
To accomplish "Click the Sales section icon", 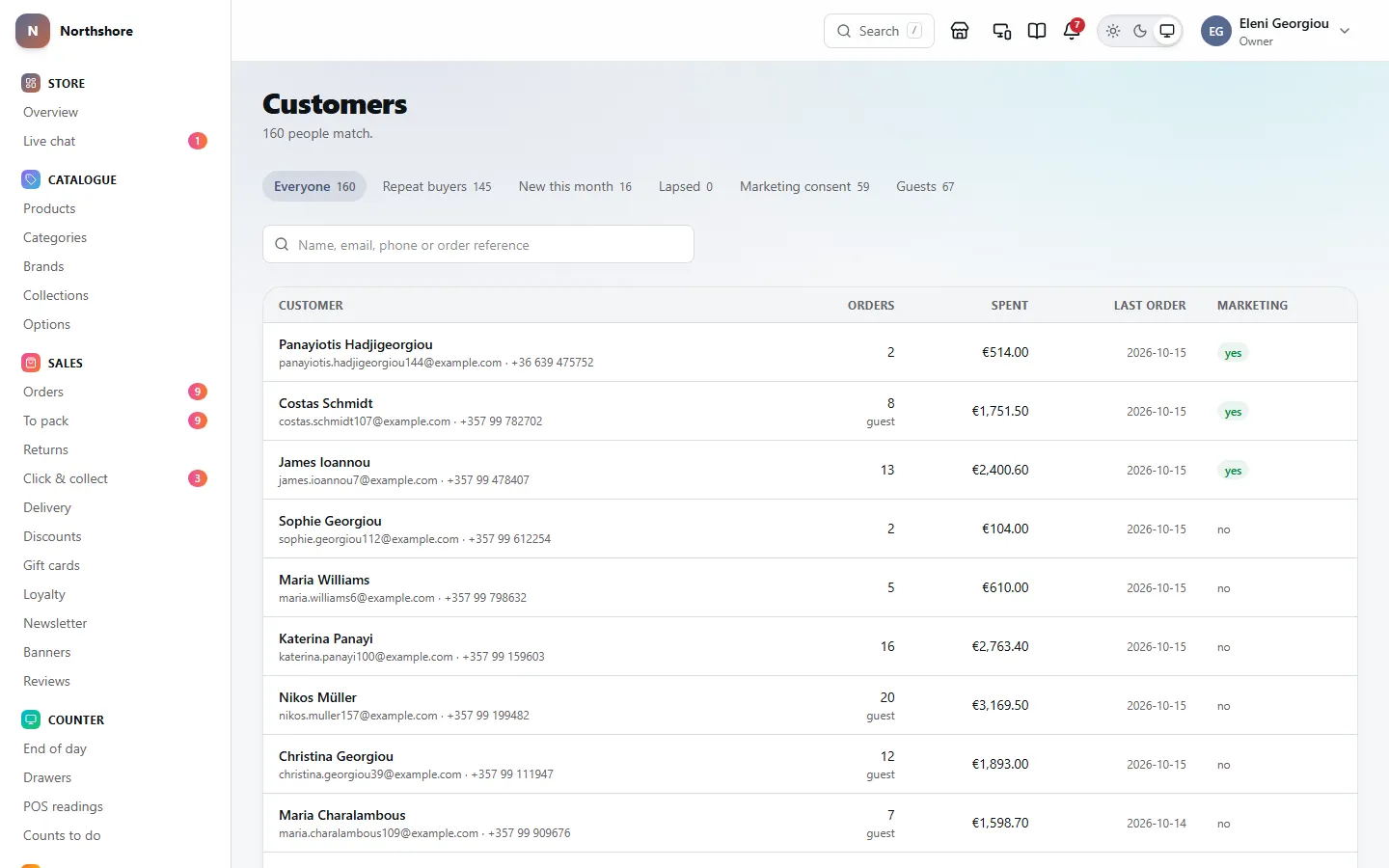I will (x=31, y=363).
